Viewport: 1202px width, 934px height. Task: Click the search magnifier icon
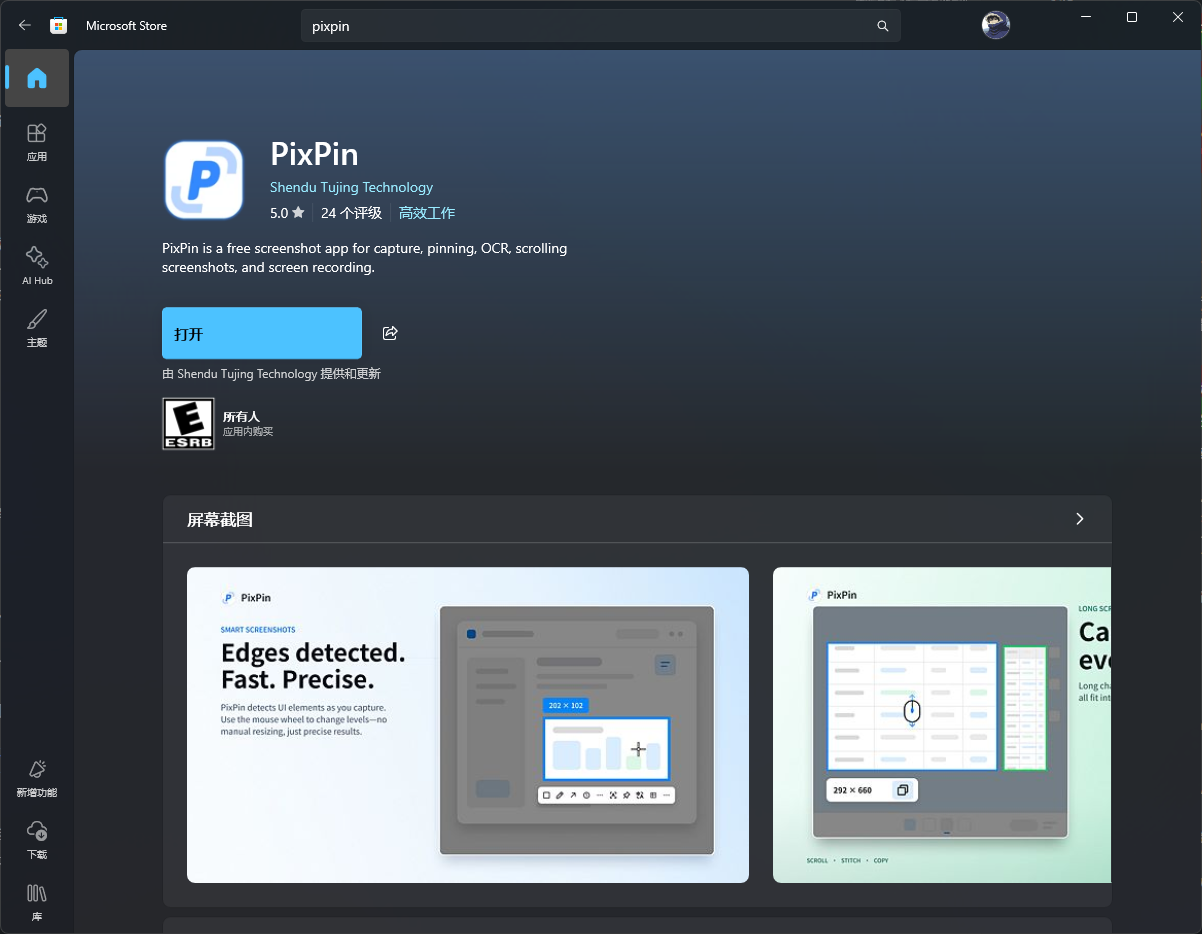coord(883,27)
